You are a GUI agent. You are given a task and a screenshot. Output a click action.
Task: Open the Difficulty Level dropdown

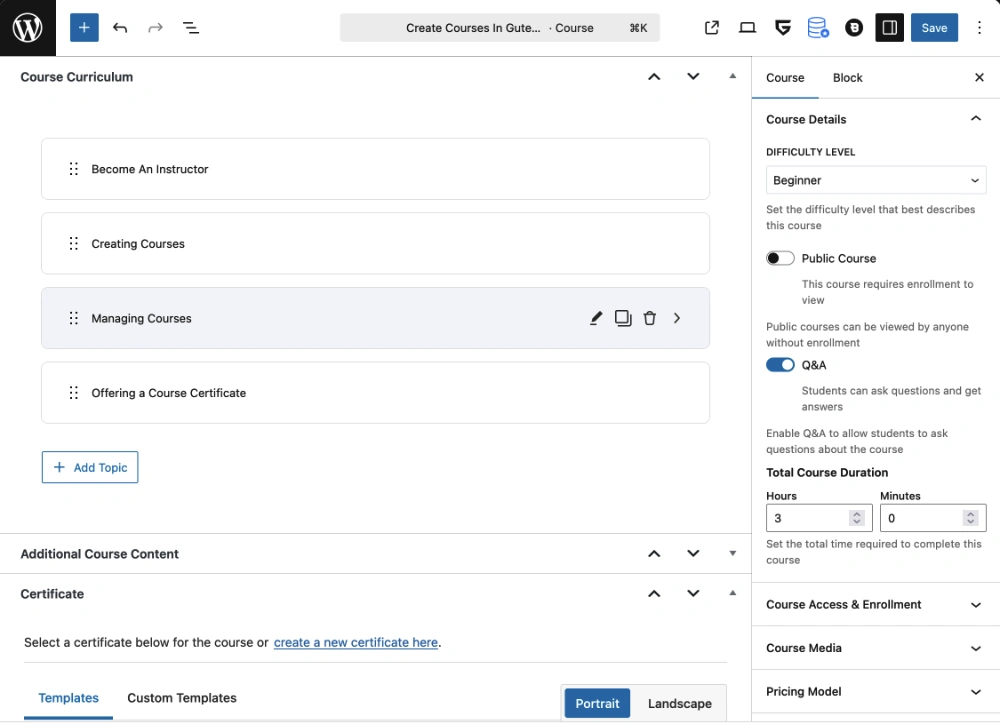(875, 180)
